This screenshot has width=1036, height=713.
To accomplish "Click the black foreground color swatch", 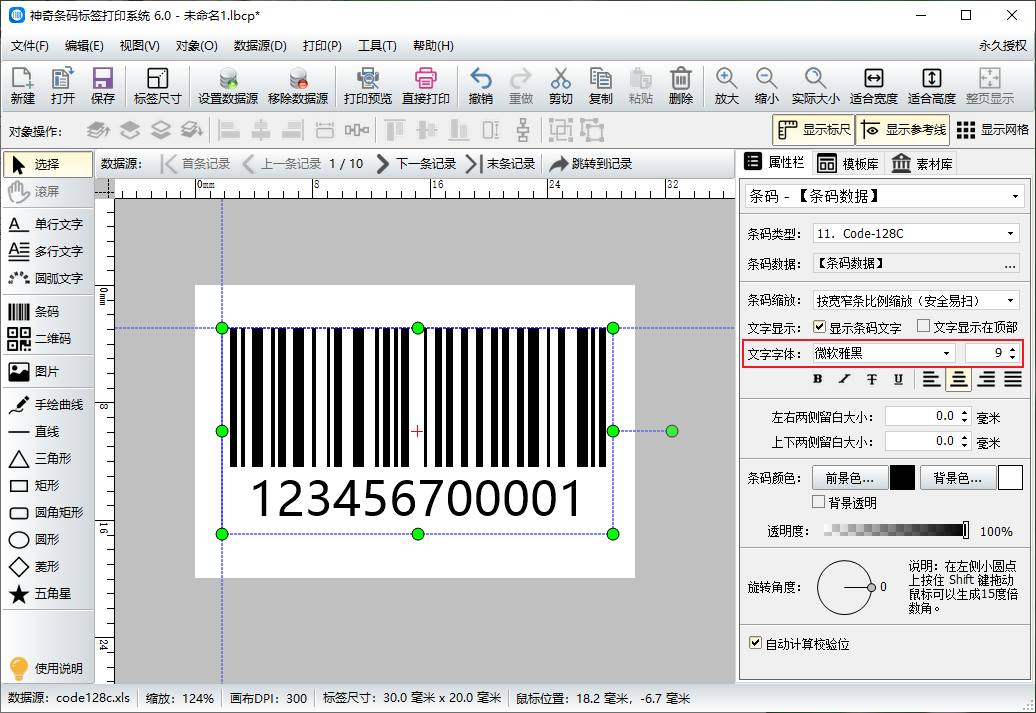I will [x=903, y=478].
